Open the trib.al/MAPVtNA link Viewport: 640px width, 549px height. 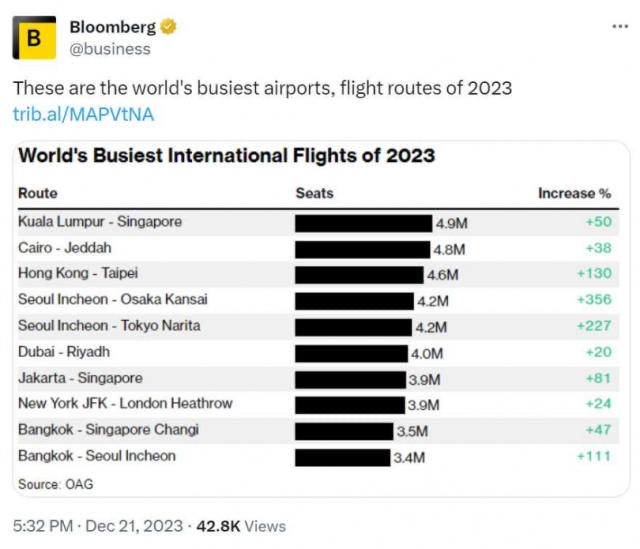pos(83,114)
